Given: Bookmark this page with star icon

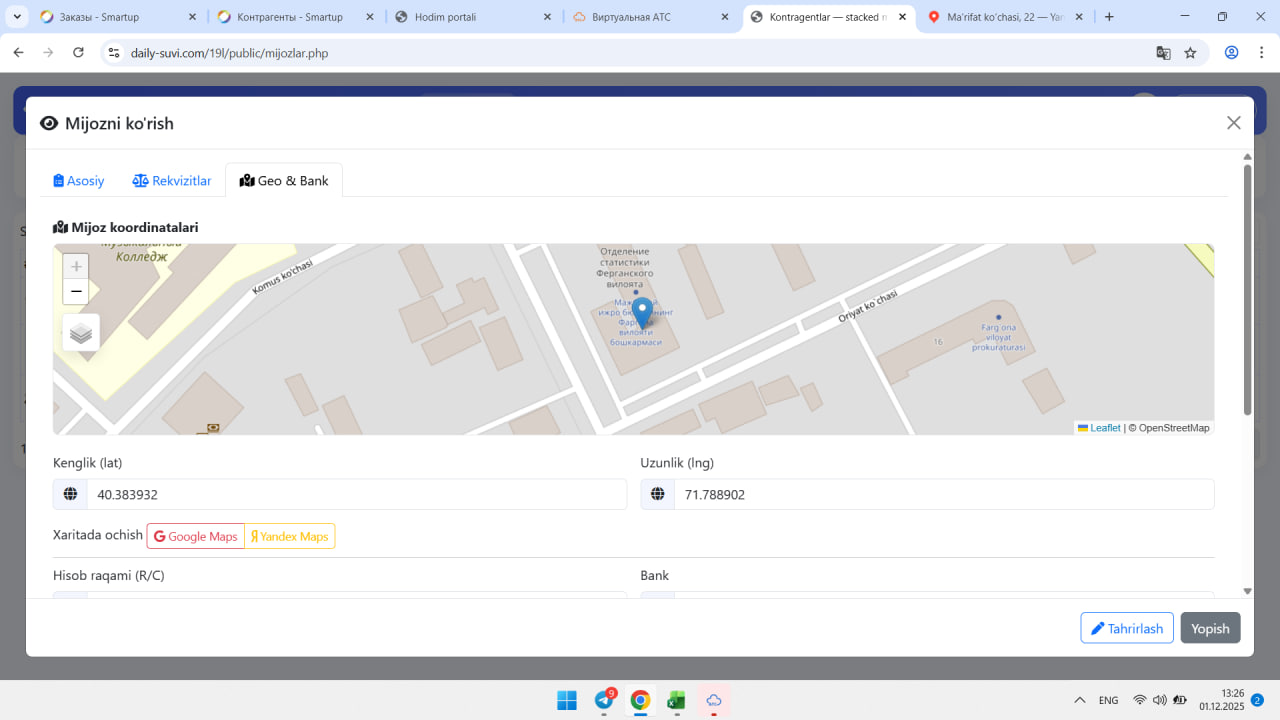Looking at the screenshot, I should pos(1190,53).
